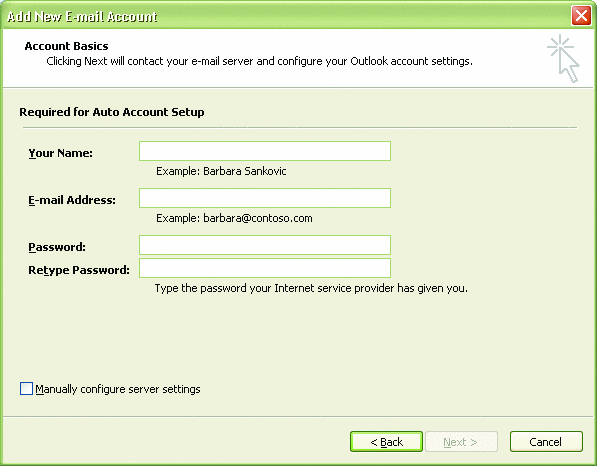This screenshot has width=597, height=466.
Task: Focus the Your Name text field
Action: pyautogui.click(x=265, y=151)
